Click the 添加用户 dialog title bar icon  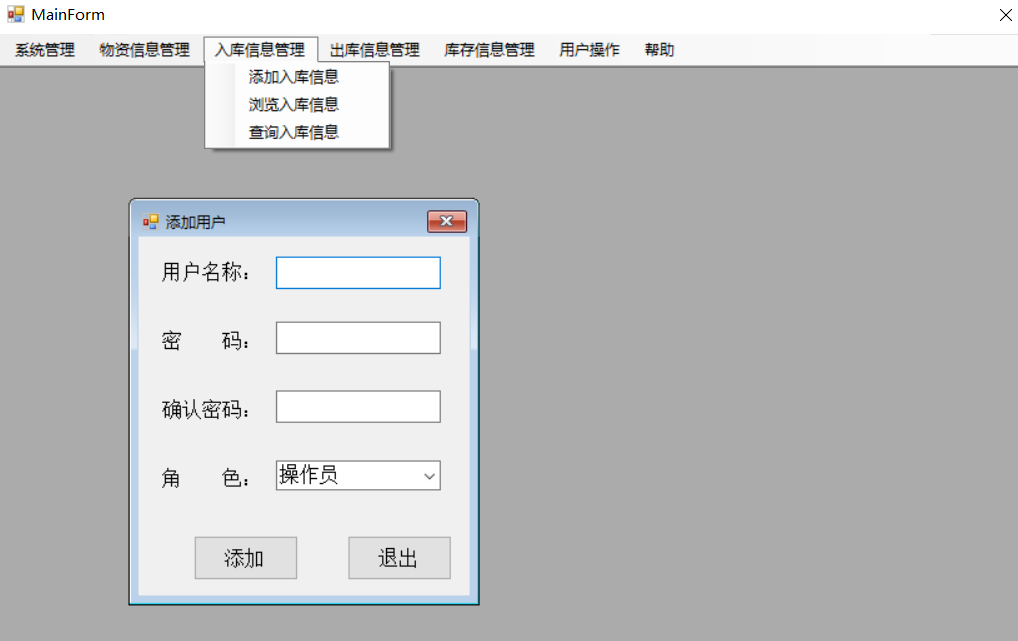tap(152, 221)
